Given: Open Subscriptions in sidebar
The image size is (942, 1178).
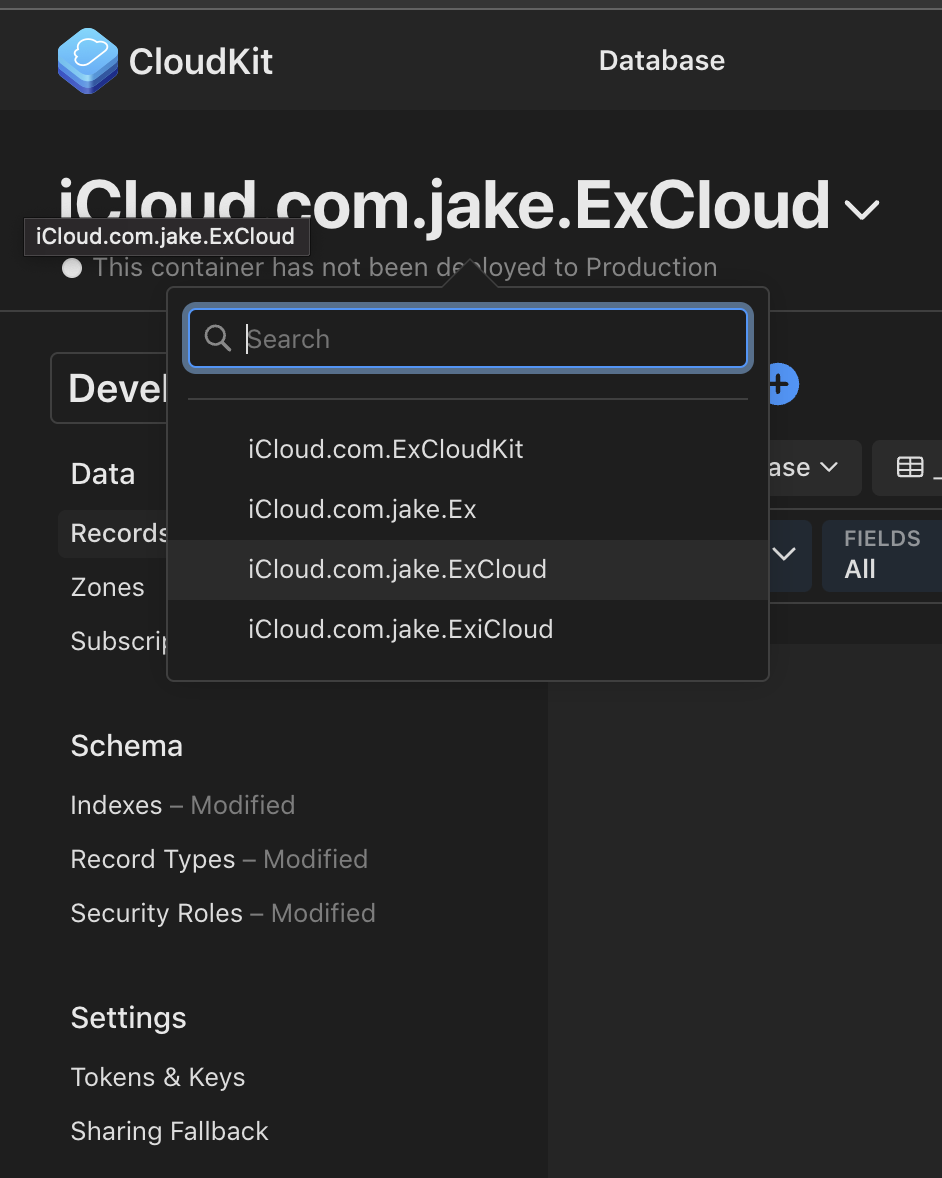Looking at the screenshot, I should [119, 642].
